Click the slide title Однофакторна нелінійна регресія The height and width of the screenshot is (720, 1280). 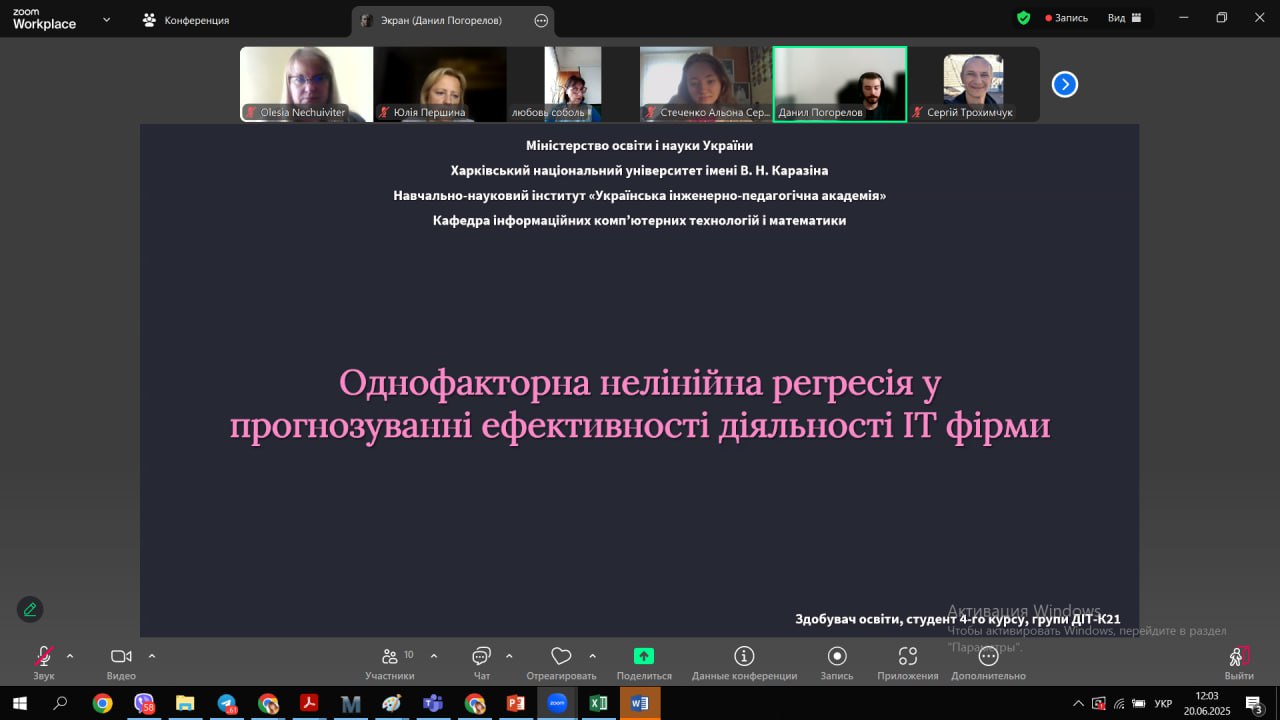click(x=640, y=404)
